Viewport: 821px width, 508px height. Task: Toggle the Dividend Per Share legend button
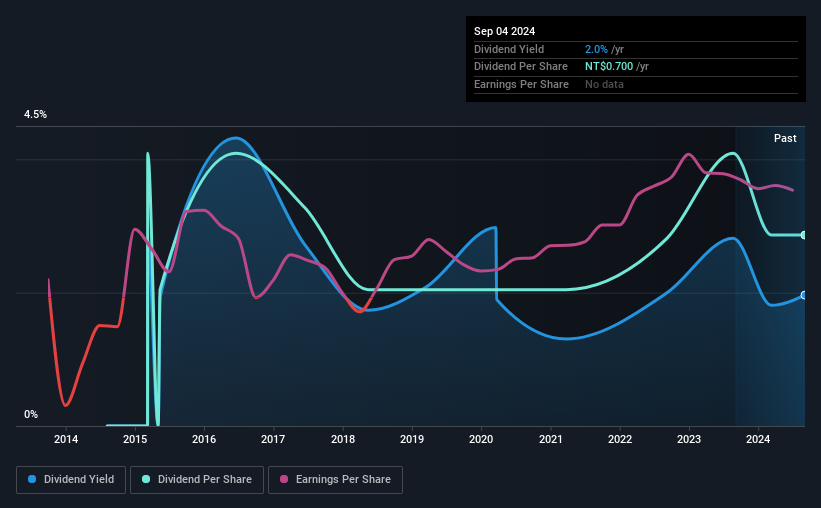(197, 480)
